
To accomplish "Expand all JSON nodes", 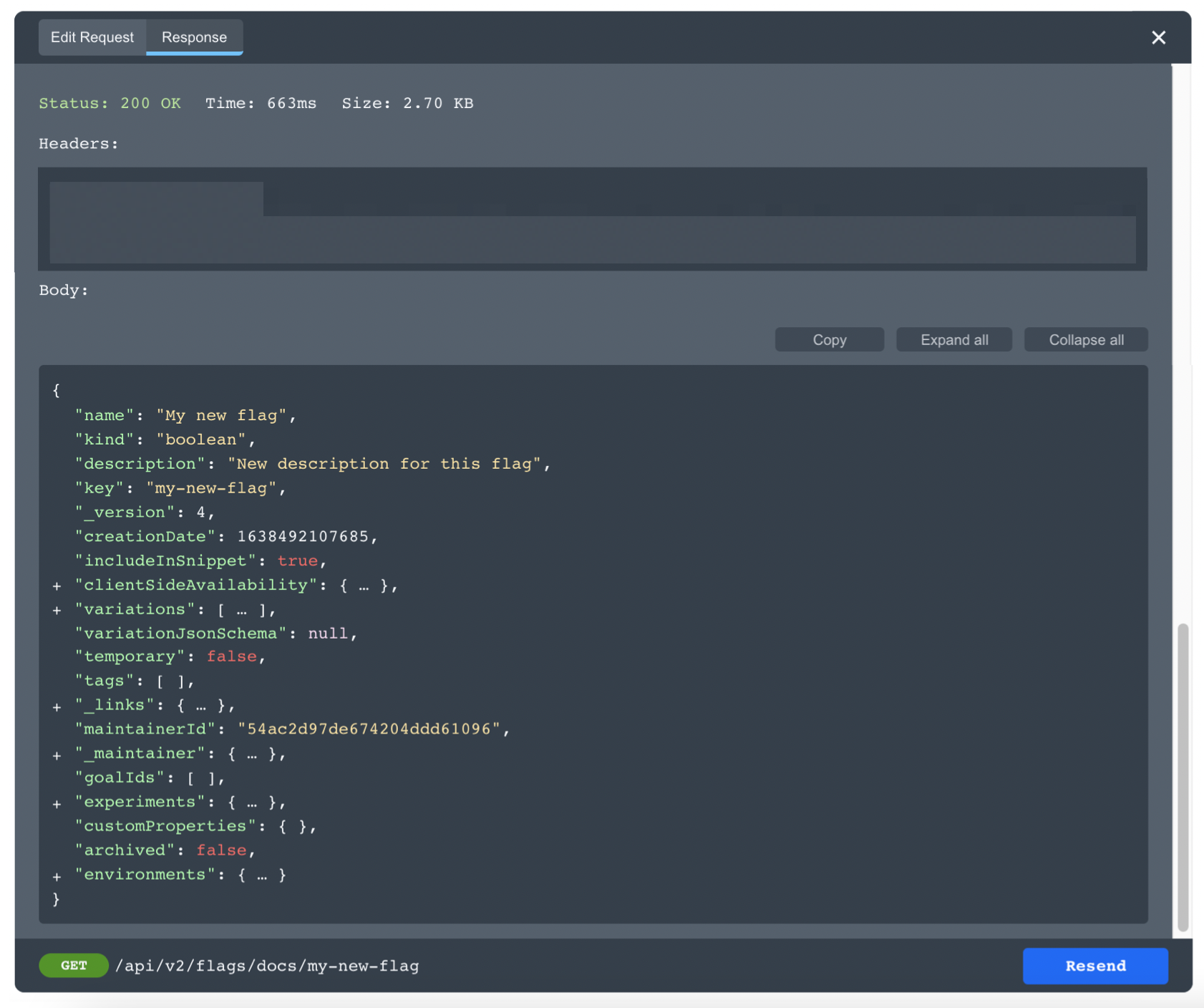I will tap(953, 339).
